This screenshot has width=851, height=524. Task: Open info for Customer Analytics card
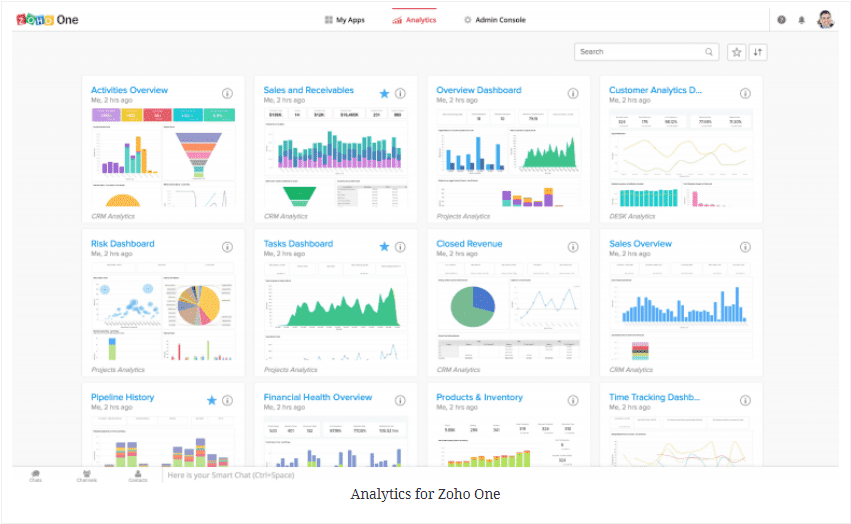(745, 93)
